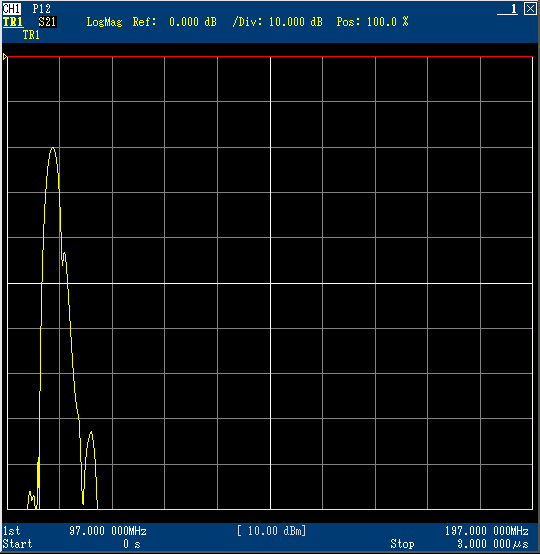The width and height of the screenshot is (540, 554).
Task: Close the trace window with X
Action: (530, 9)
